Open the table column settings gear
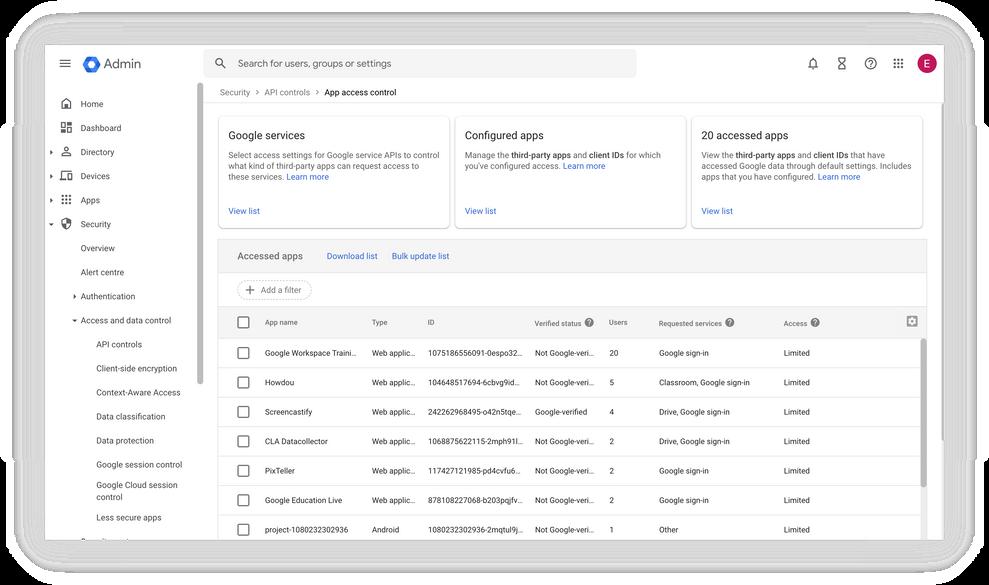 coord(912,321)
